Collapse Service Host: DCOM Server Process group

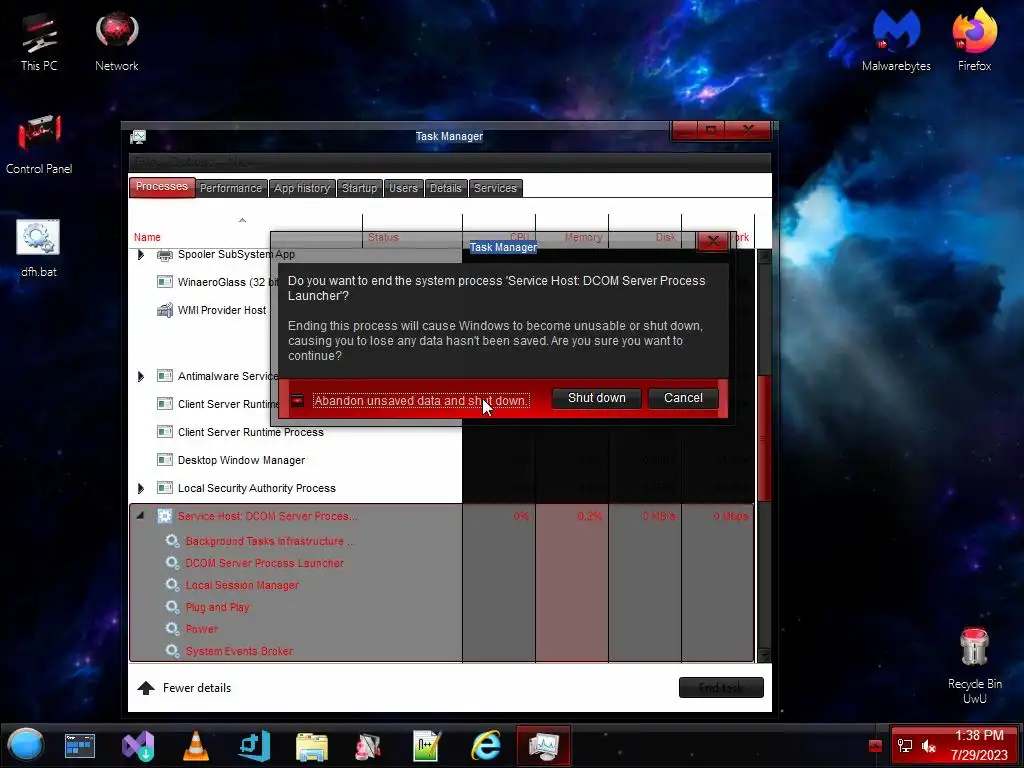pos(140,515)
